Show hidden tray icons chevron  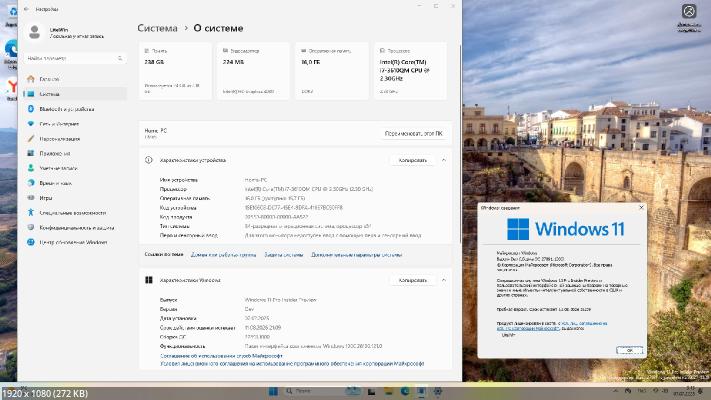click(615, 390)
